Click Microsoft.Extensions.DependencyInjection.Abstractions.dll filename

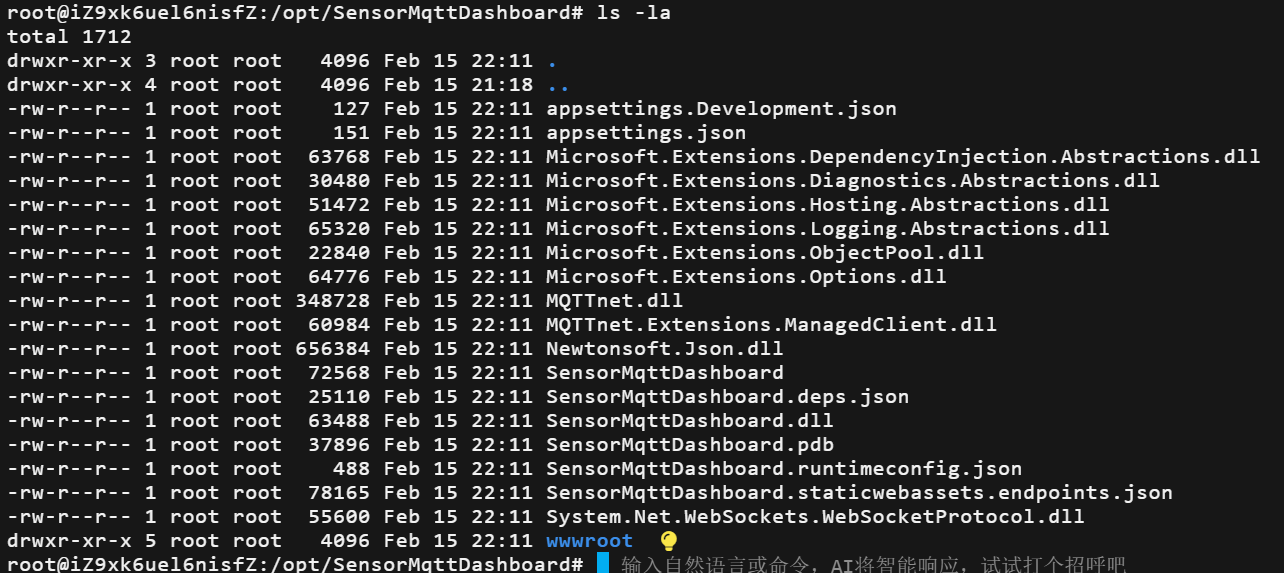click(903, 157)
